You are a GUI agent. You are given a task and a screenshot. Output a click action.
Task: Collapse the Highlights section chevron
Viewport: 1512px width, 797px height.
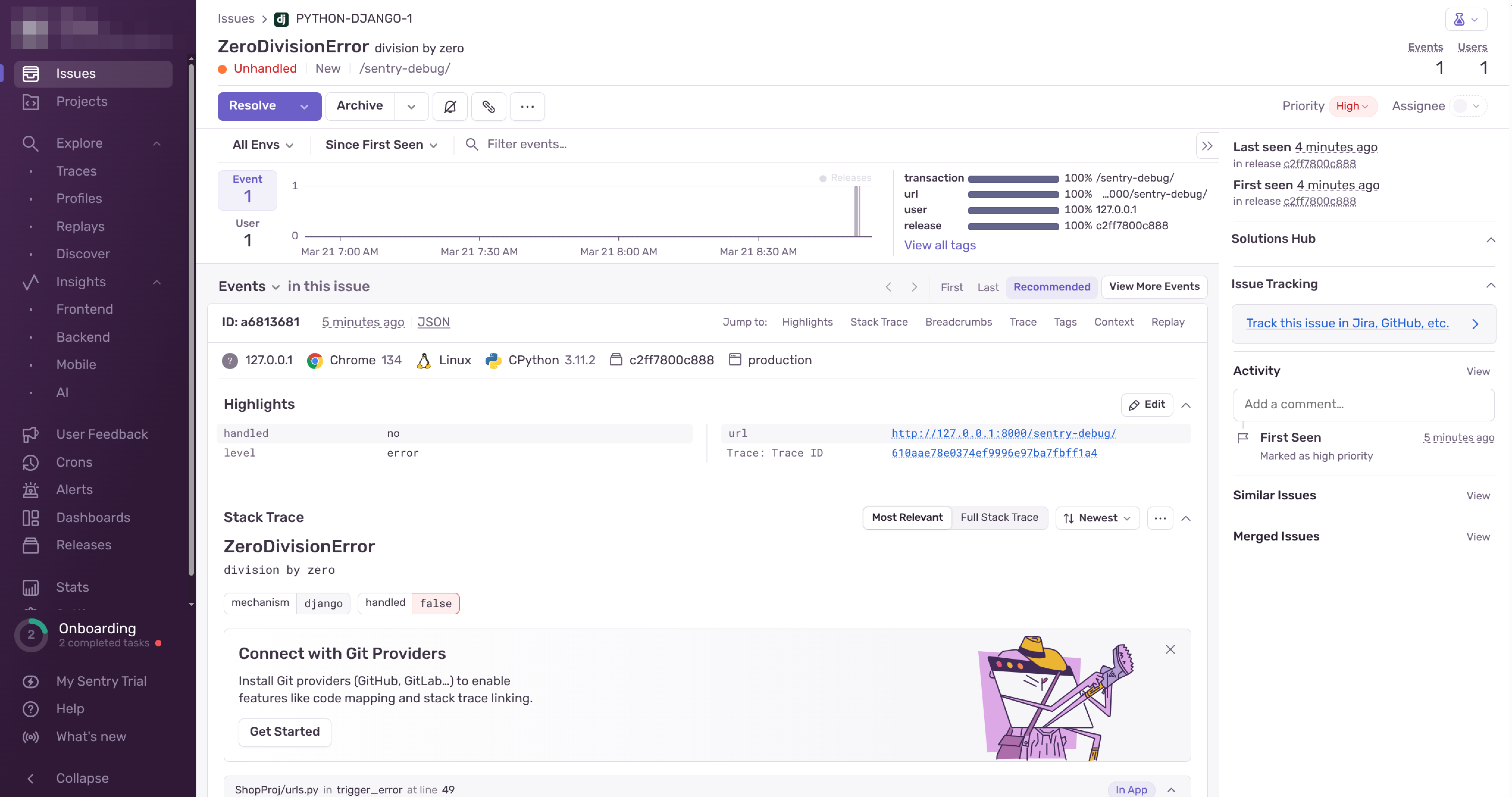1186,405
